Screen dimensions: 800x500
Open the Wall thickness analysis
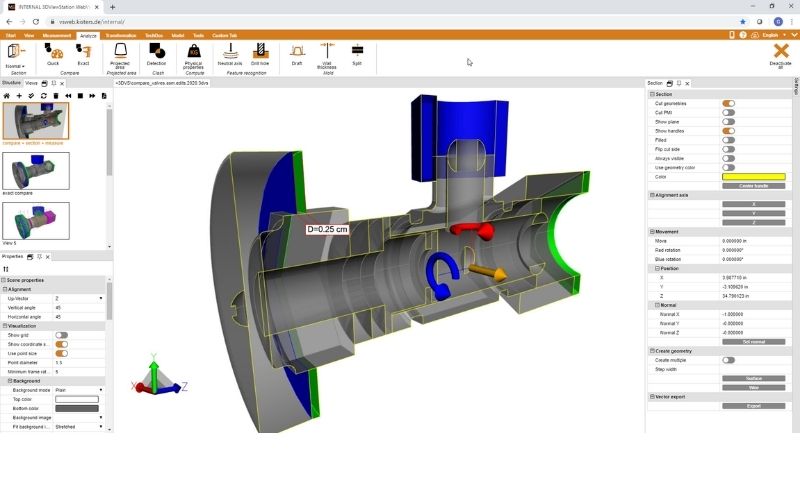coord(327,56)
